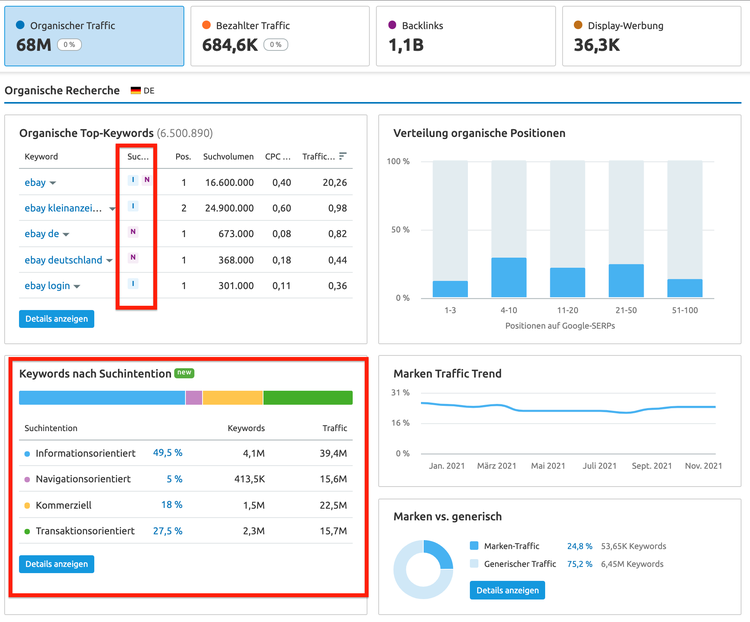
Task: Select the Bezahlter Traffic card
Action: pos(280,36)
